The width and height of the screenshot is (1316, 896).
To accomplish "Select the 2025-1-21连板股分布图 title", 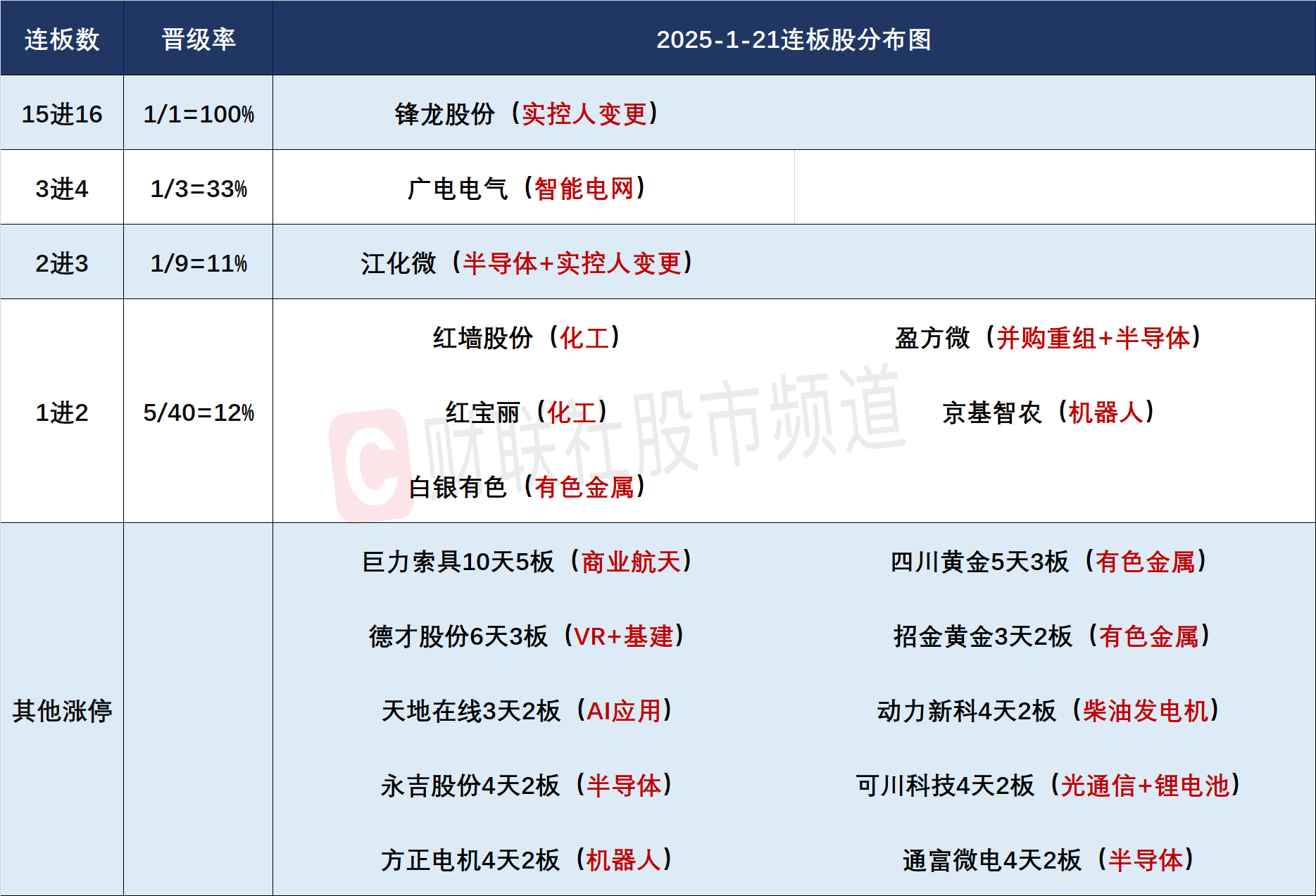I will coord(794,39).
